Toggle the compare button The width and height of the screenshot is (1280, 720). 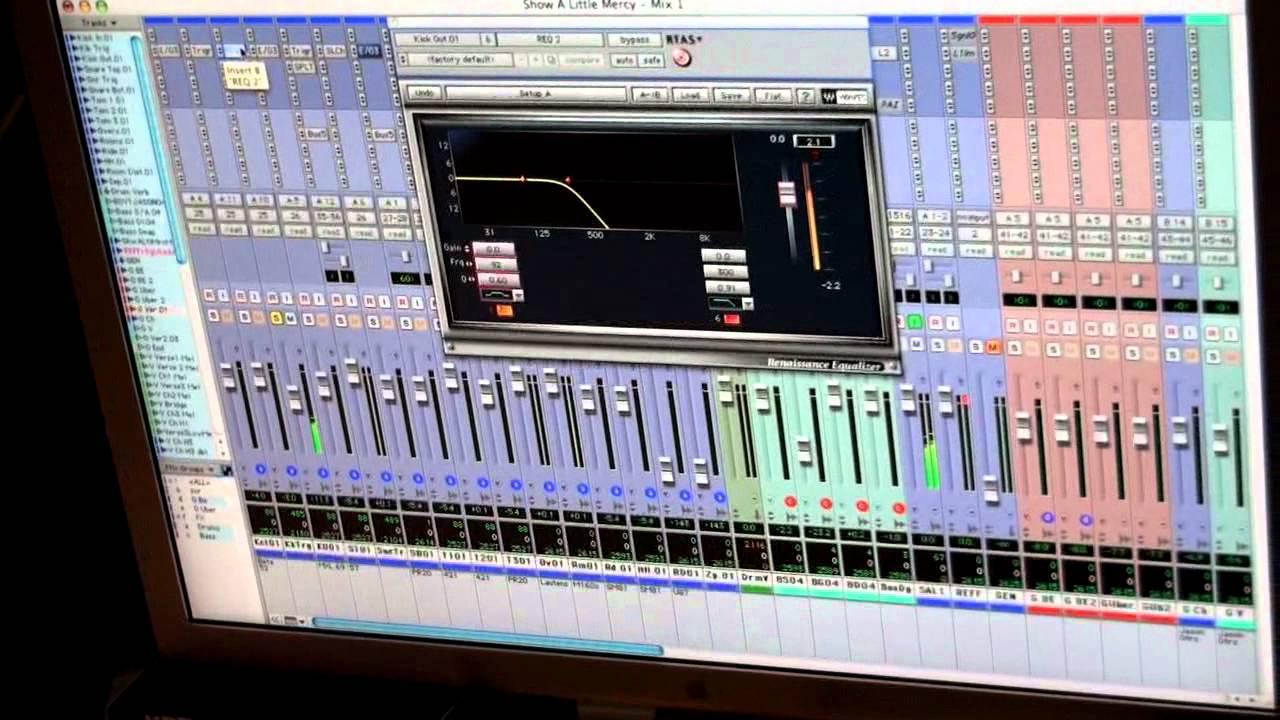(x=583, y=60)
